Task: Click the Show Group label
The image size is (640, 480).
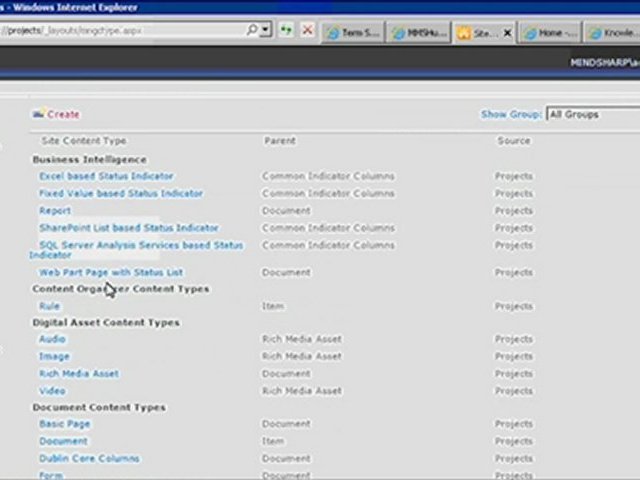Action: coord(511,114)
